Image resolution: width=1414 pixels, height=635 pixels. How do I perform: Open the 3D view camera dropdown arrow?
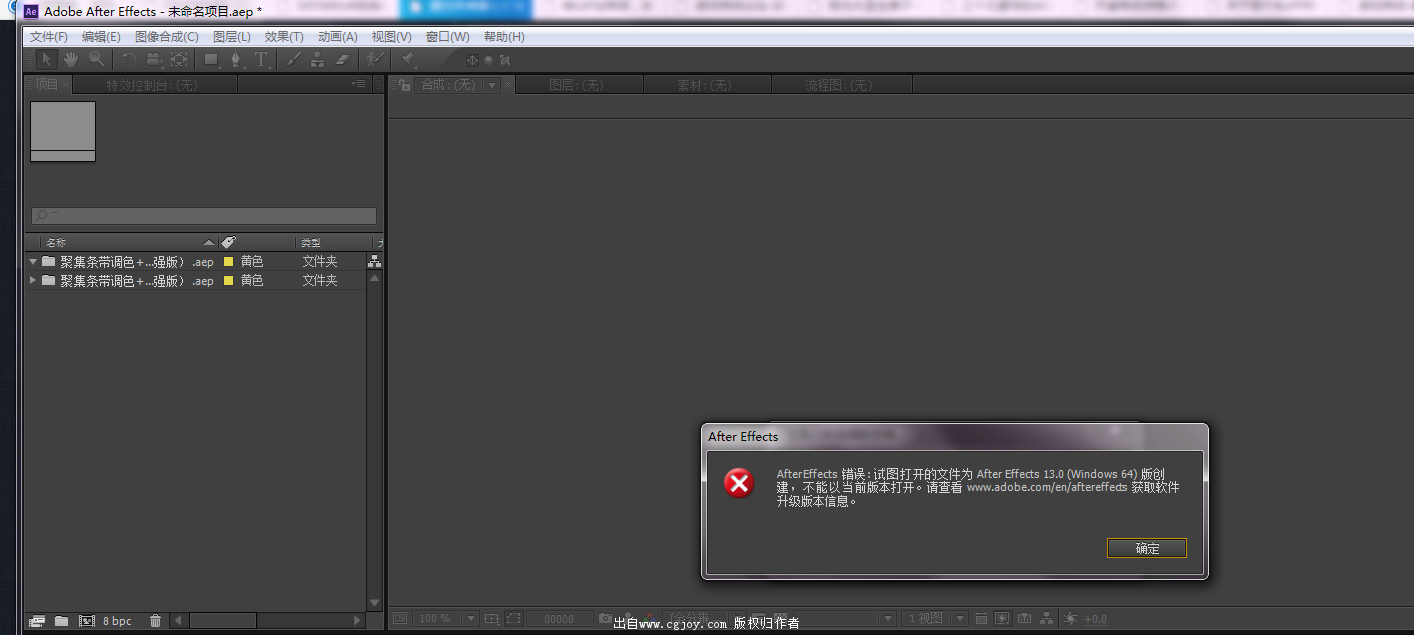click(888, 618)
